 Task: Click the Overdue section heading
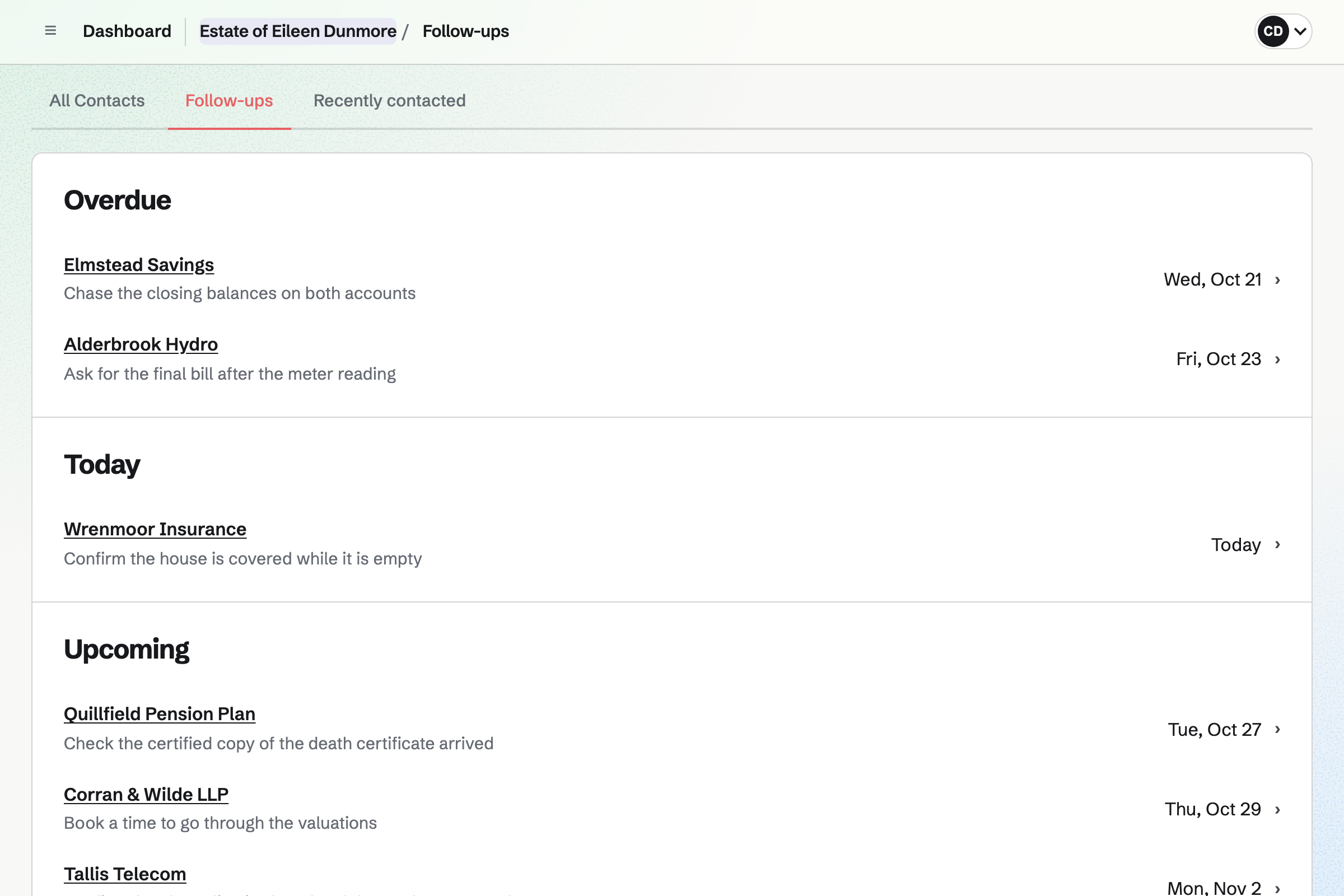pyautogui.click(x=117, y=200)
